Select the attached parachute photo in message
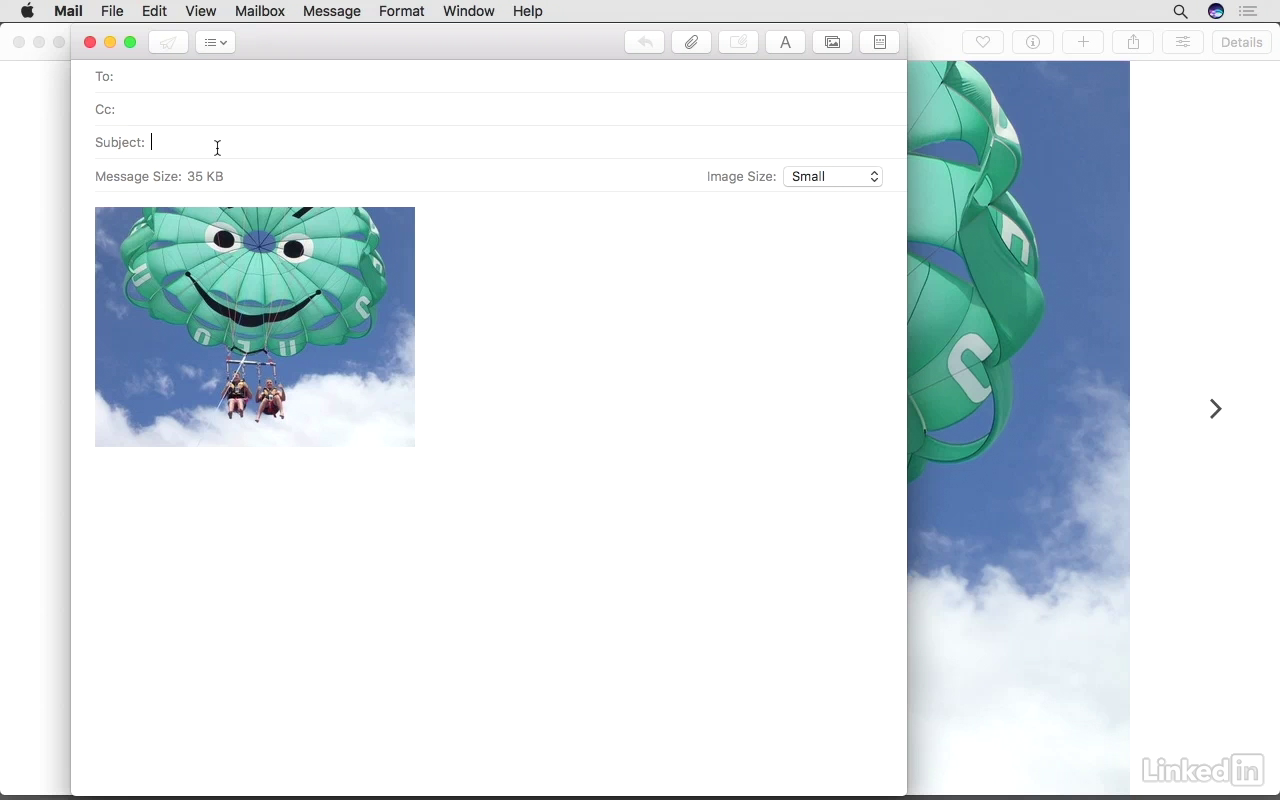The height and width of the screenshot is (800, 1280). tap(255, 327)
